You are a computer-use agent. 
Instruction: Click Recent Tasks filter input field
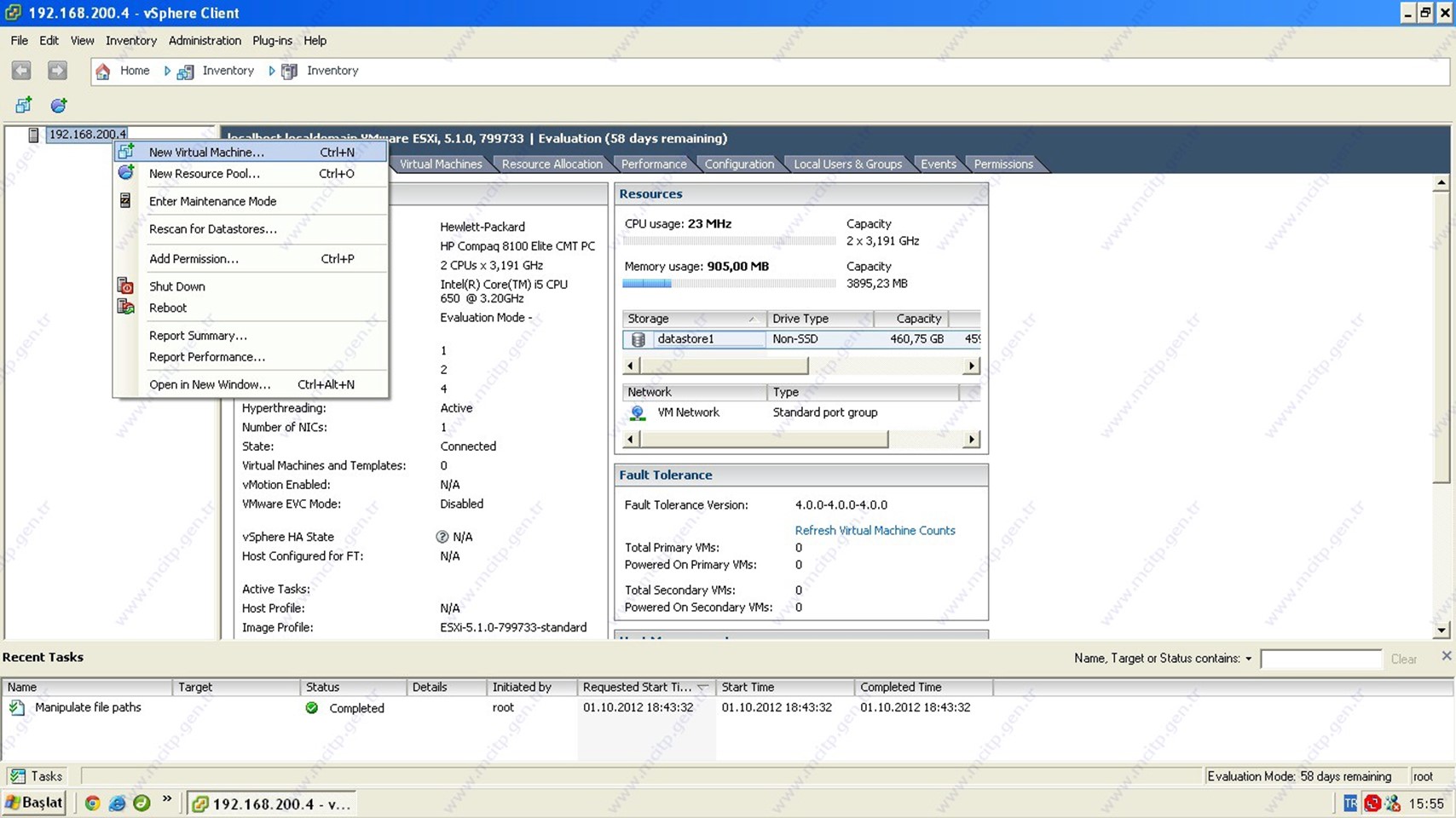coord(1320,659)
